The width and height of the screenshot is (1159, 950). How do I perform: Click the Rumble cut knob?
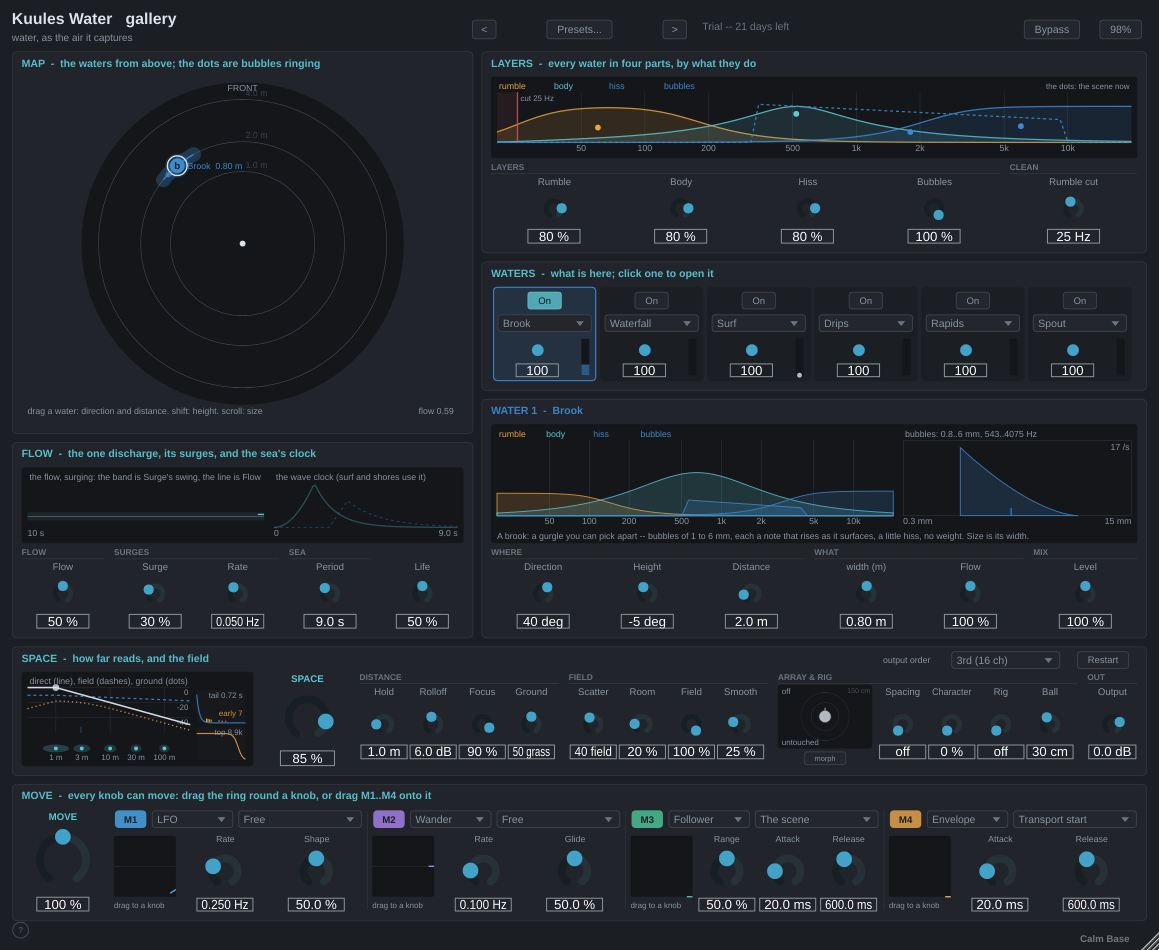point(1073,209)
